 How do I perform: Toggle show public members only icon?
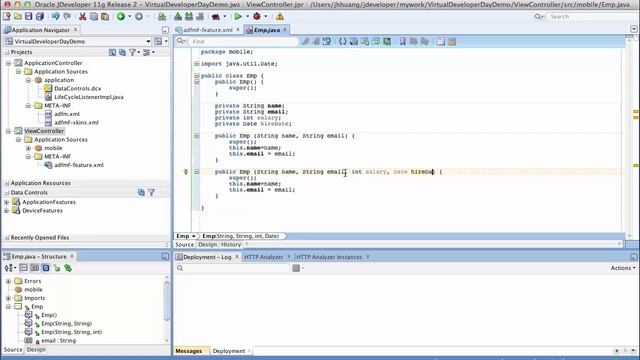point(57,268)
